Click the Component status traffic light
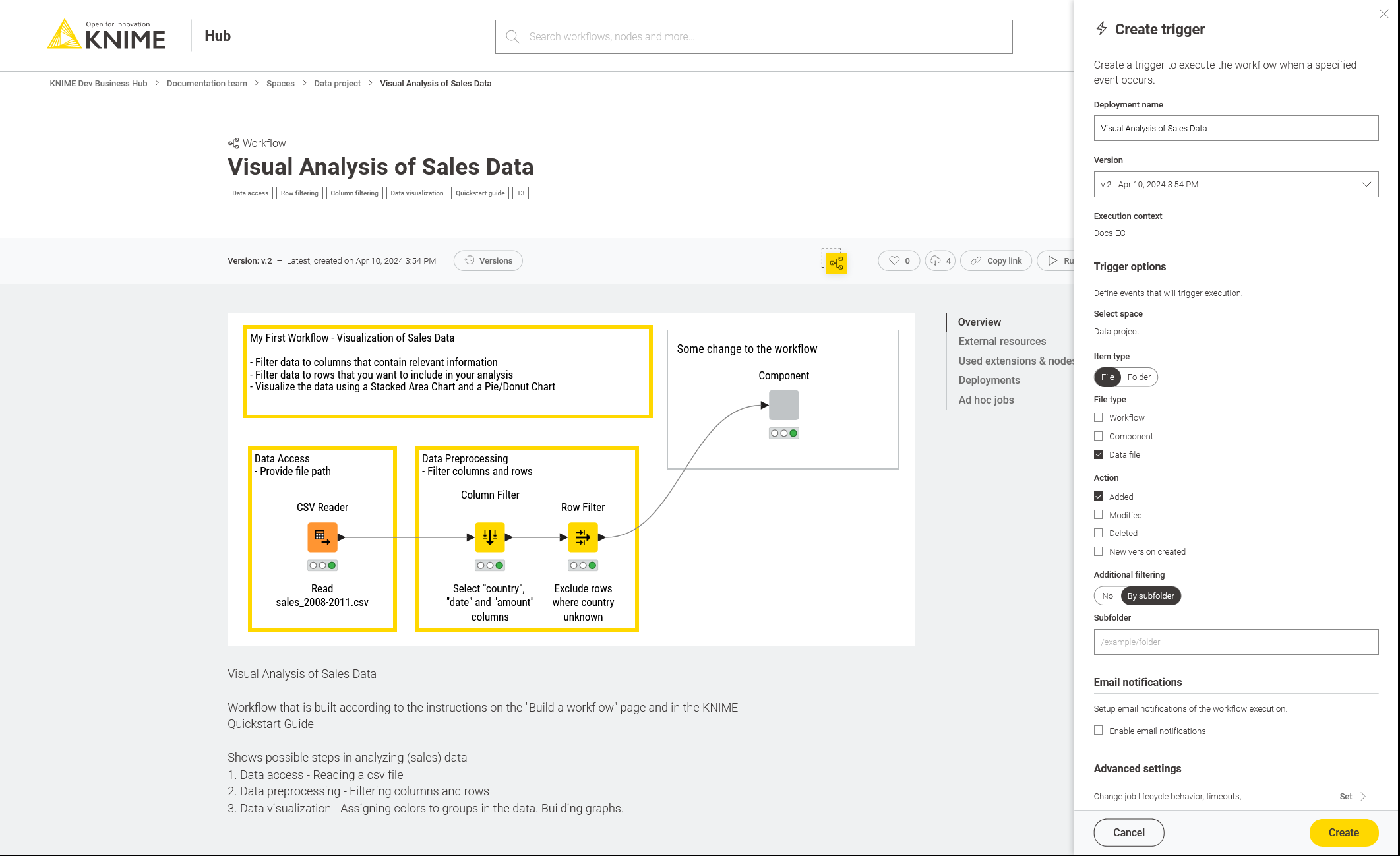This screenshot has width=1400, height=856. coord(784,433)
